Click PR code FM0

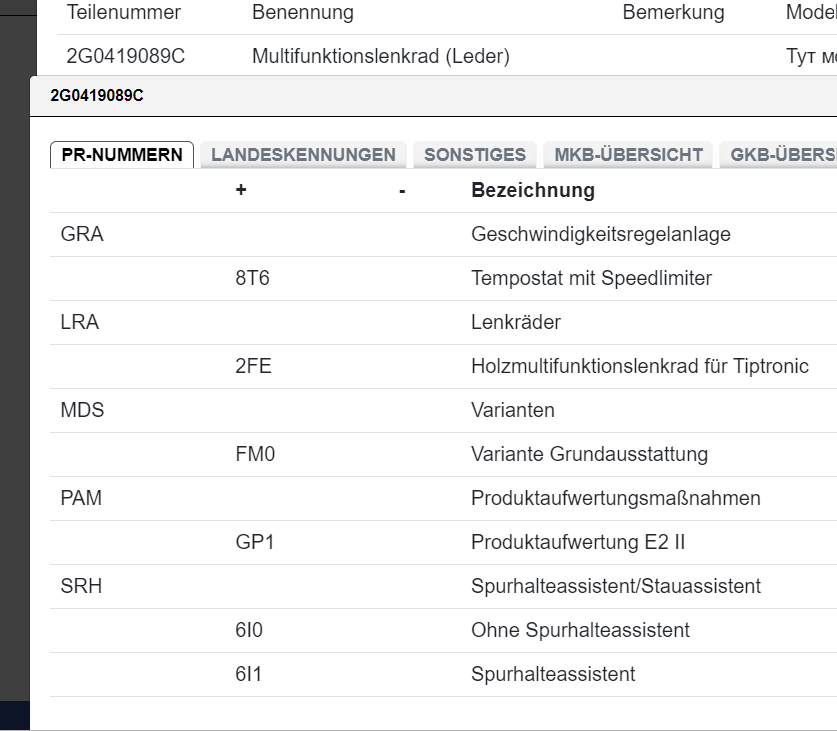[255, 454]
